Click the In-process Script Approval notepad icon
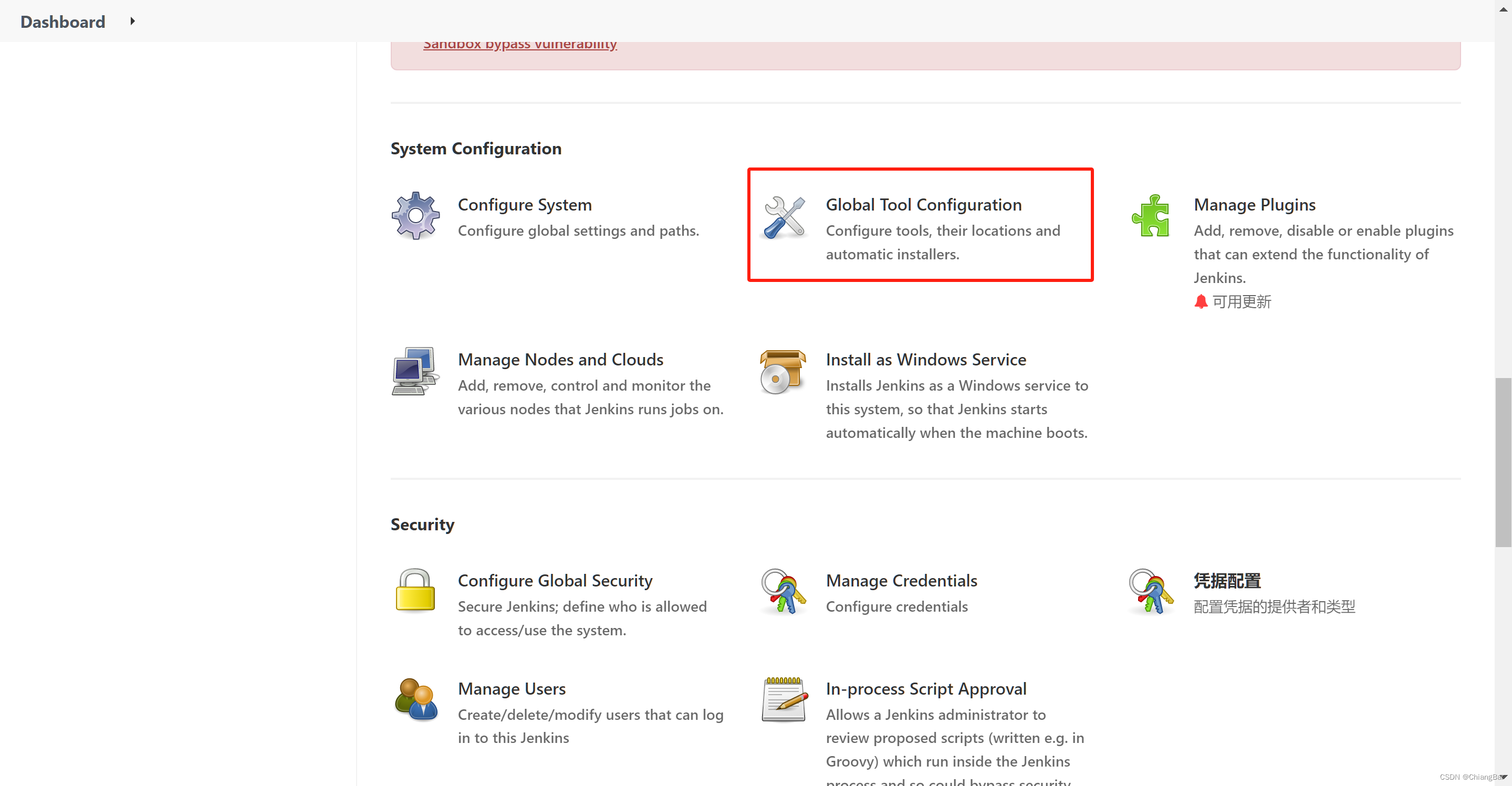 coord(784,699)
